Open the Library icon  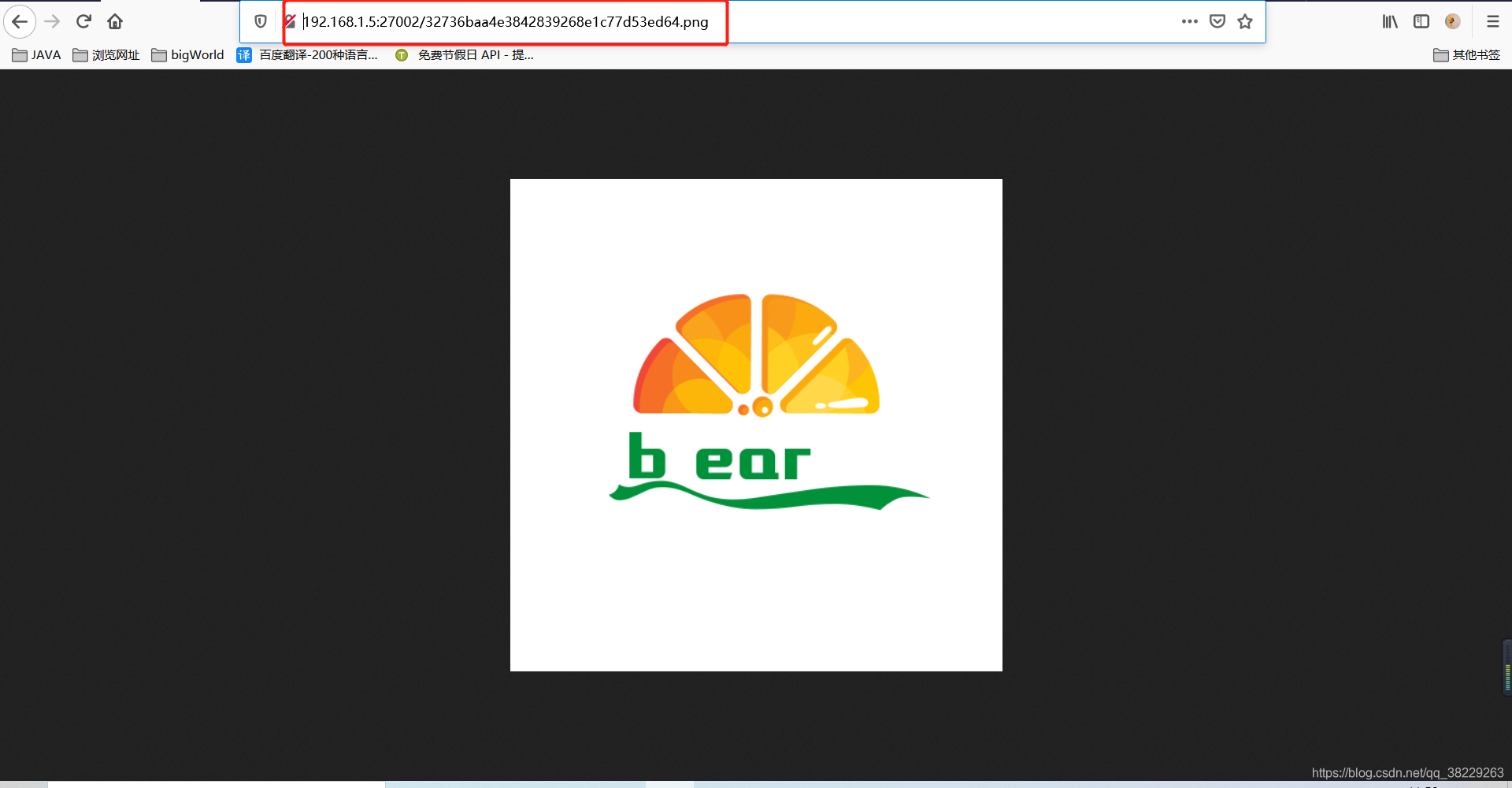pyautogui.click(x=1390, y=21)
